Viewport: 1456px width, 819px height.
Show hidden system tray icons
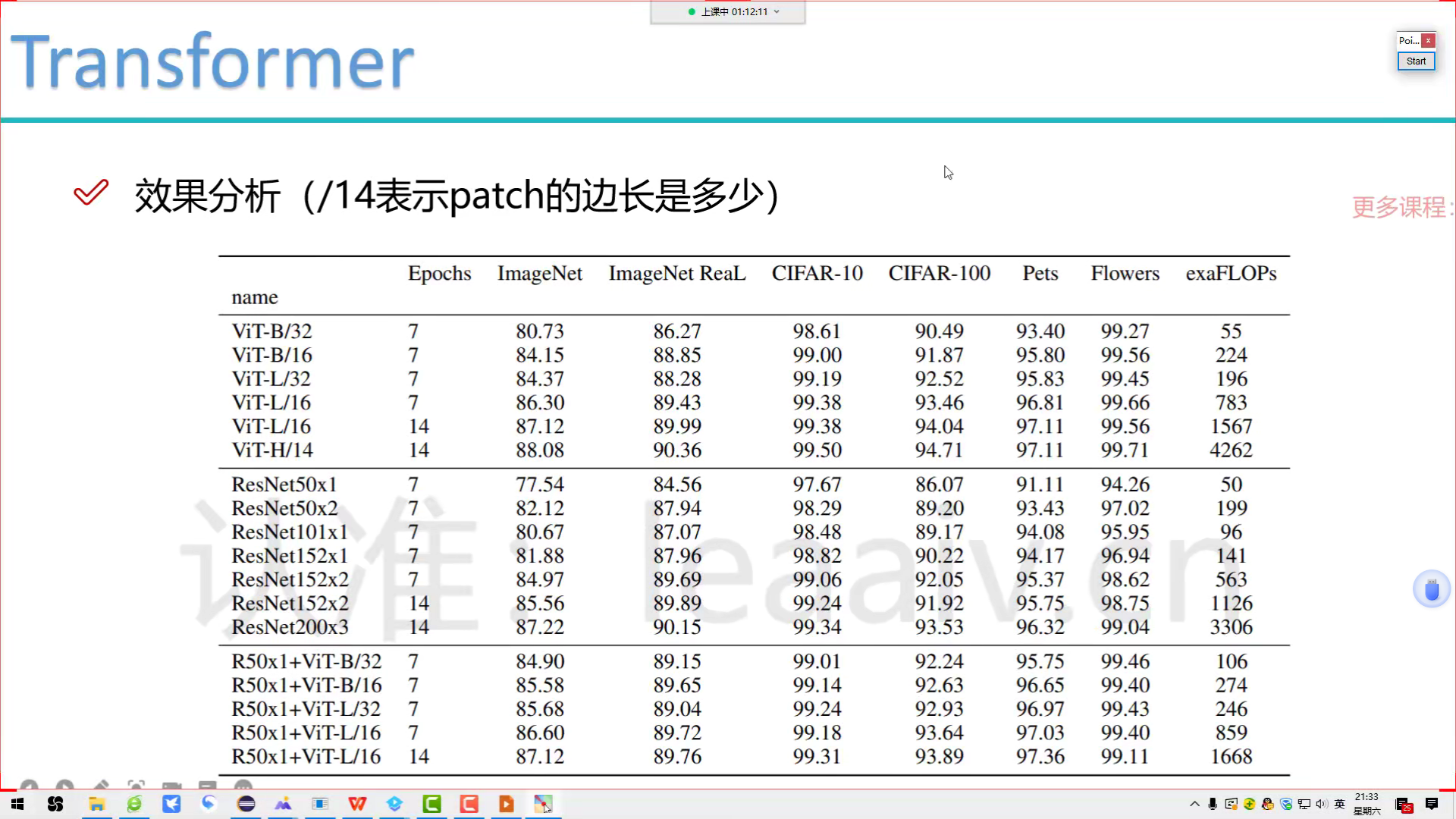point(1194,804)
